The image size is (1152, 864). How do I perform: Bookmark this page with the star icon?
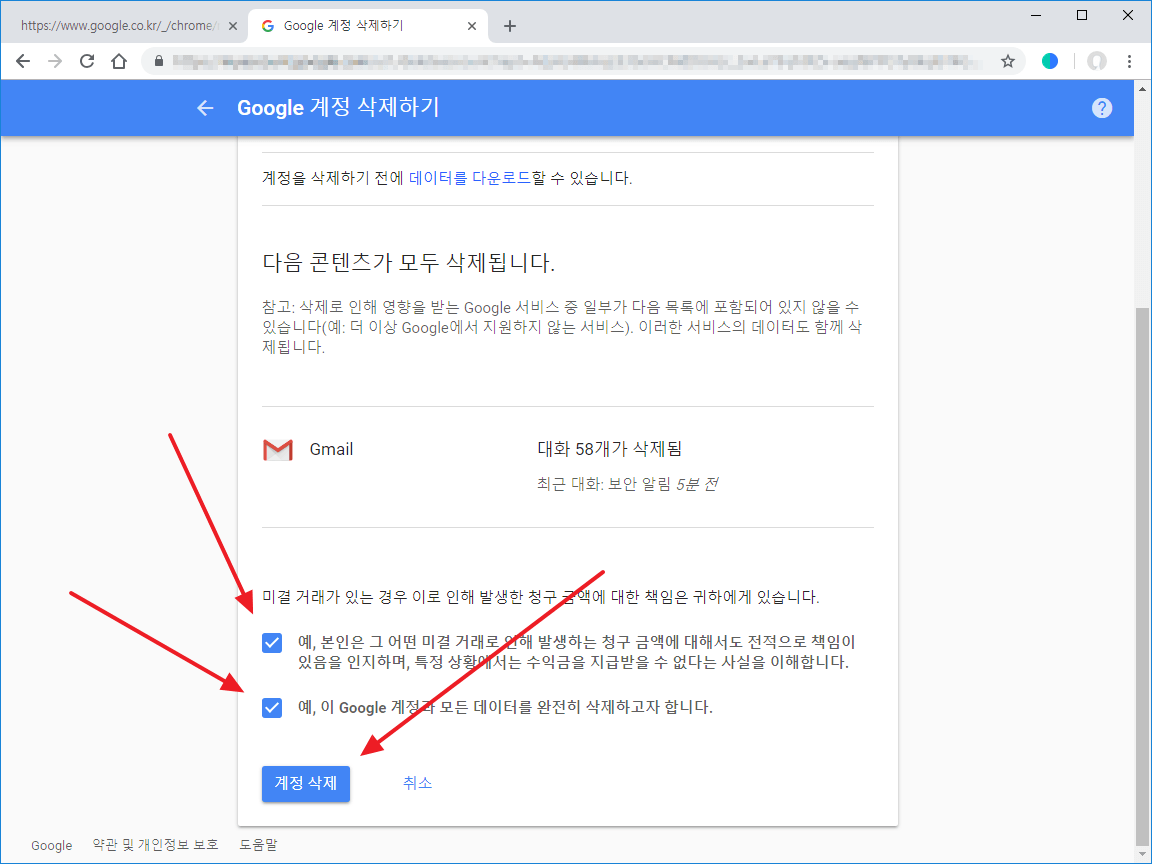pos(1007,61)
